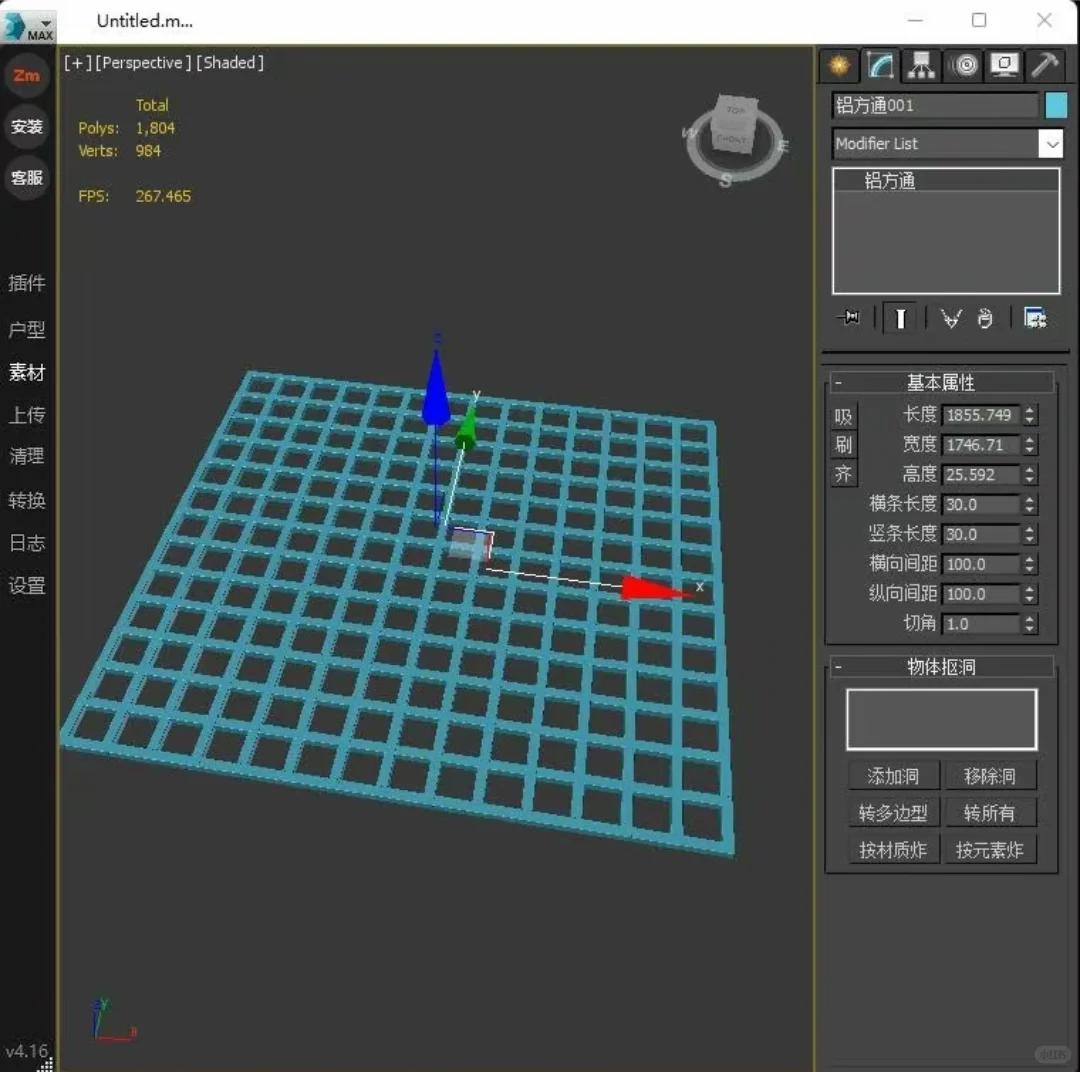Open the Create panel (sunburst icon)
The width and height of the screenshot is (1080, 1072).
tap(839, 65)
